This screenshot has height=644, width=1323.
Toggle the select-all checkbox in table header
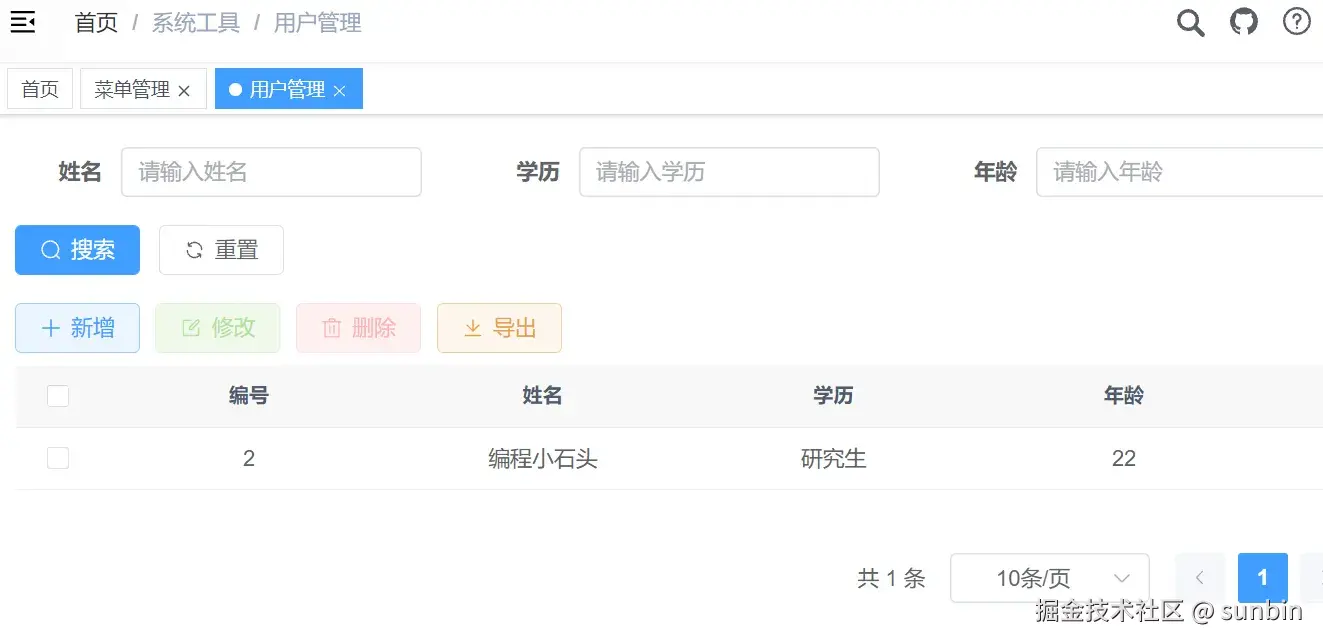58,396
